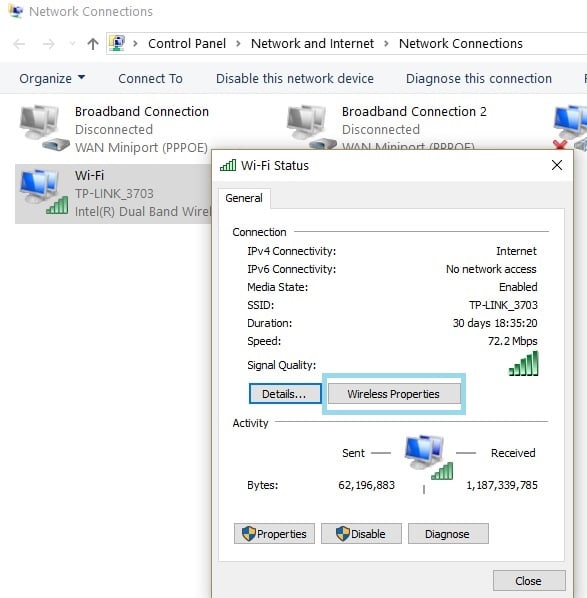Click Intel(R) Dual Band Wireless device text
The image size is (587, 598).
[143, 211]
